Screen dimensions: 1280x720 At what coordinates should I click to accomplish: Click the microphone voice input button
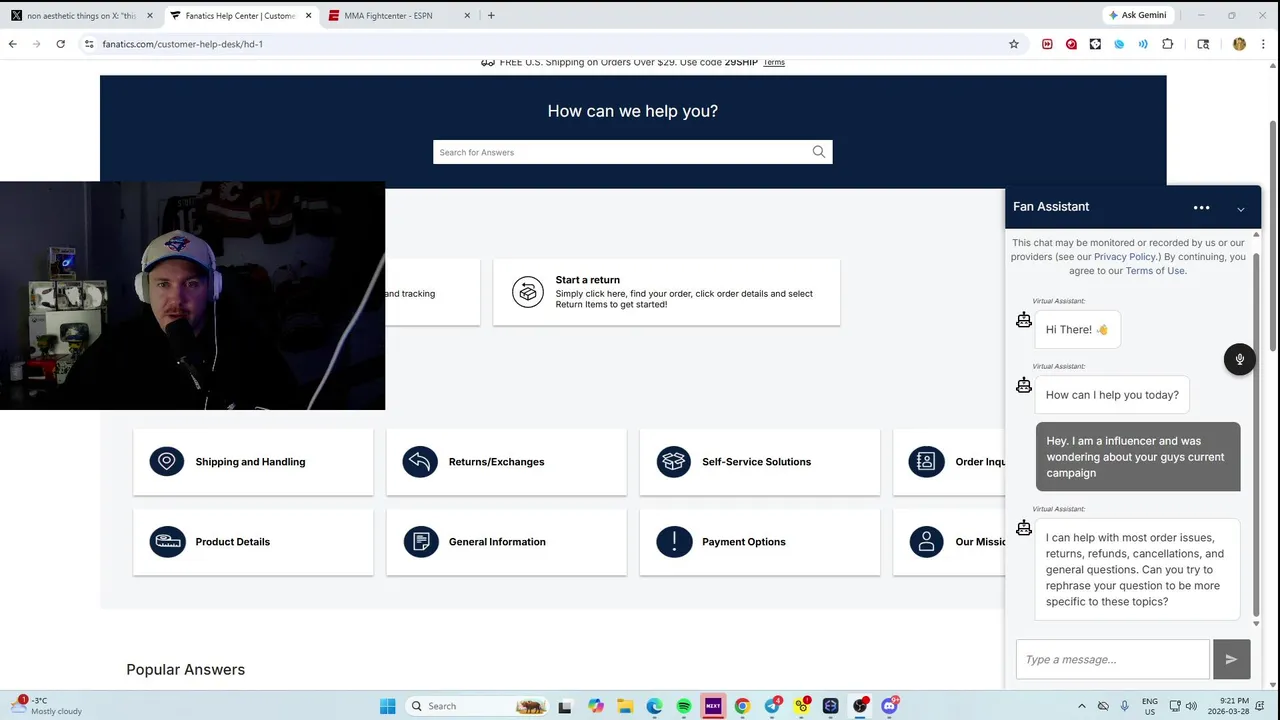tap(1240, 360)
